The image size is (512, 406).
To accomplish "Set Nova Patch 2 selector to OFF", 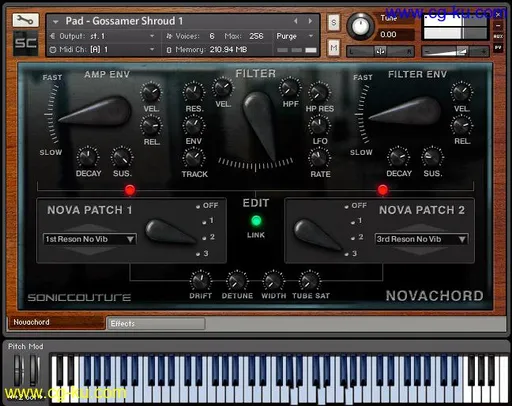I will tap(355, 206).
